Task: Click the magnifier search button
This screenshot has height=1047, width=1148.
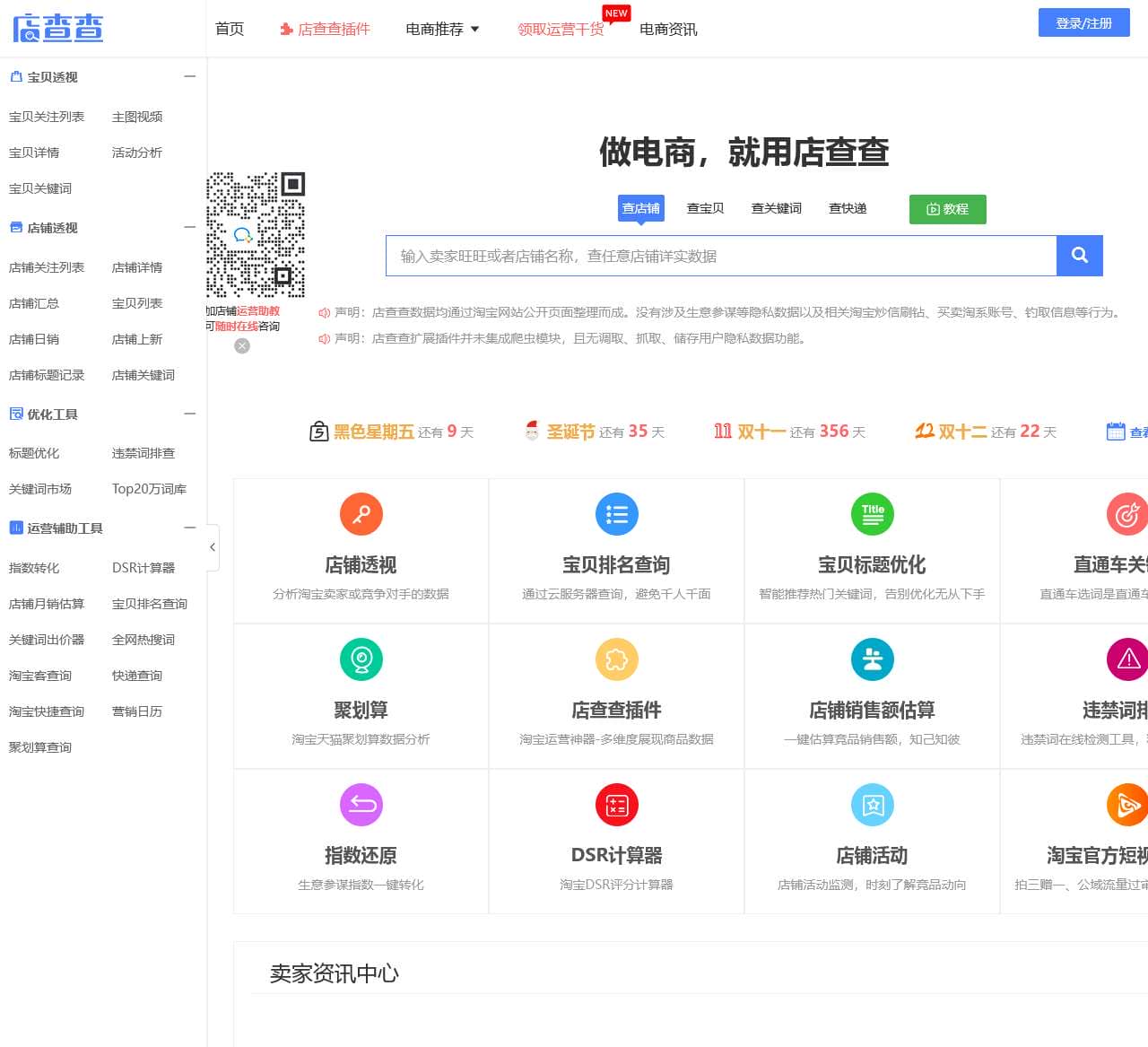Action: (1080, 256)
